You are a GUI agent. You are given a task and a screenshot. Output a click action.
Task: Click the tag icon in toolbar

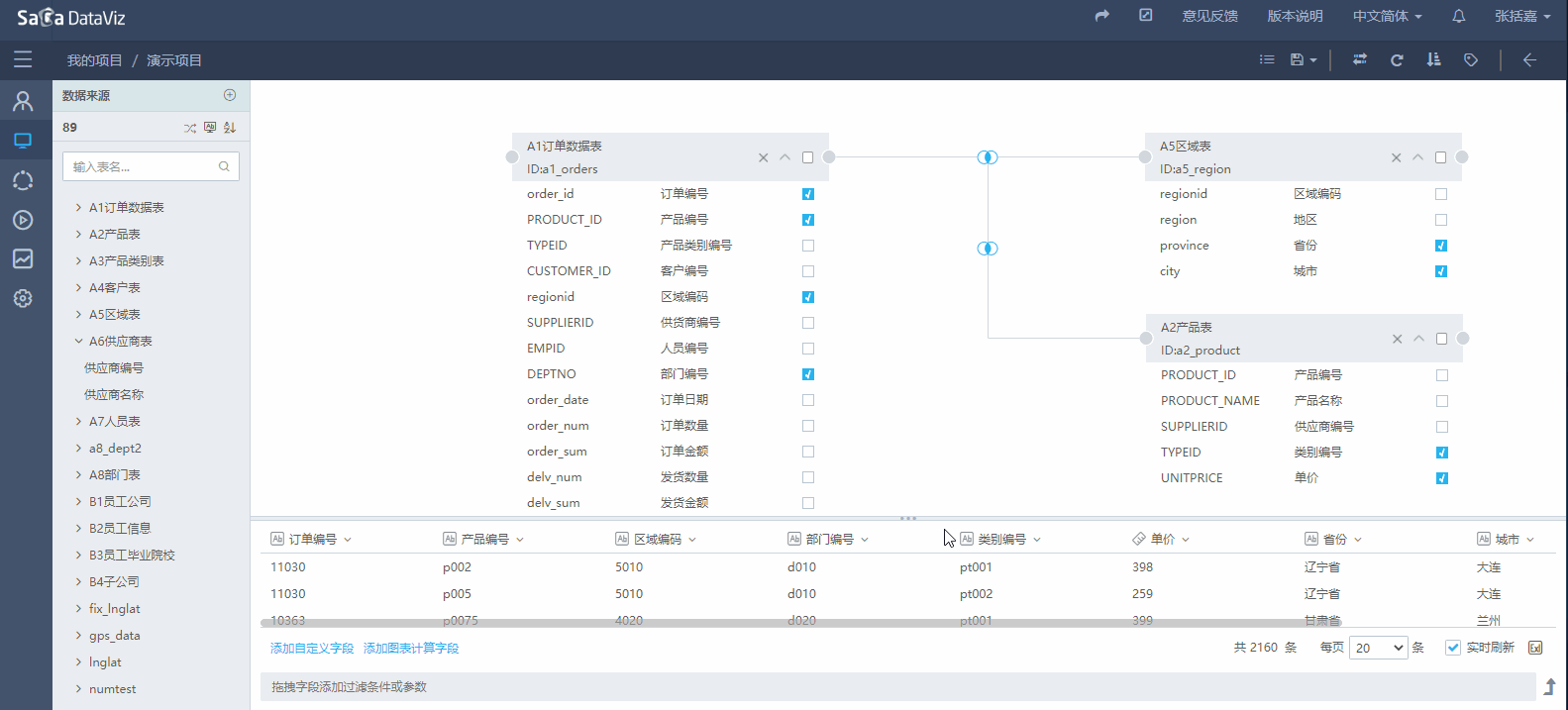point(1471,59)
